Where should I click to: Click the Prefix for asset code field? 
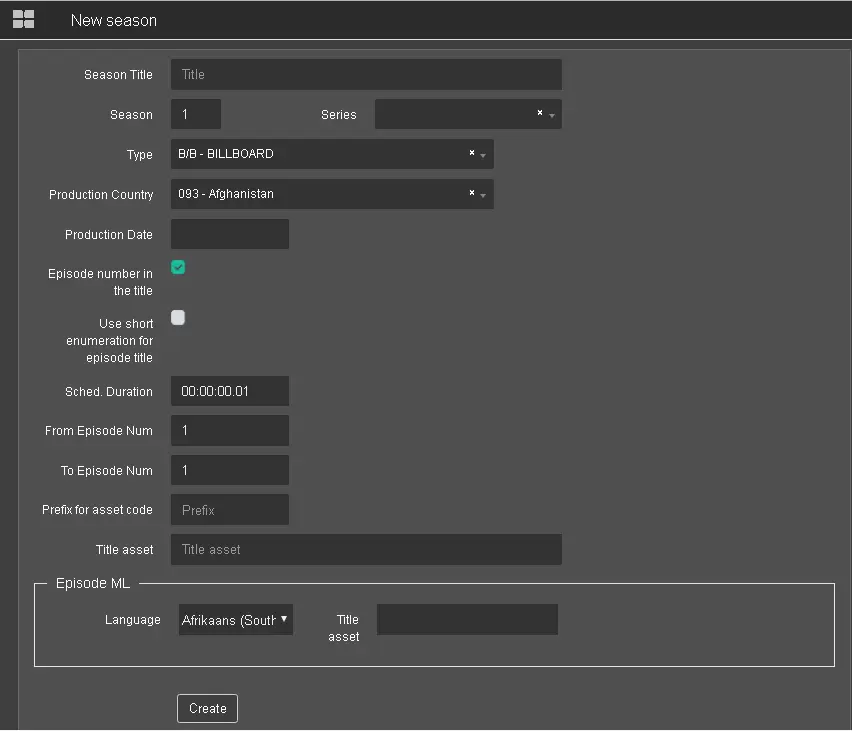[x=230, y=509]
